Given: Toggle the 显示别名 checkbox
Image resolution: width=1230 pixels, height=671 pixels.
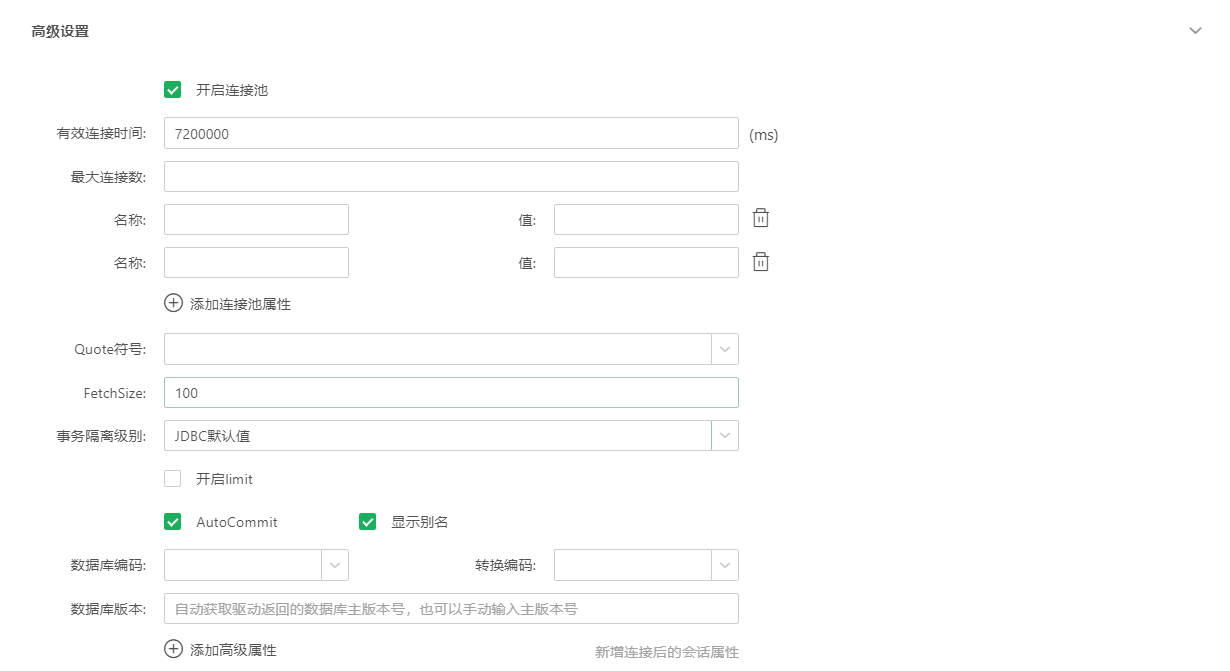Looking at the screenshot, I should coord(368,522).
